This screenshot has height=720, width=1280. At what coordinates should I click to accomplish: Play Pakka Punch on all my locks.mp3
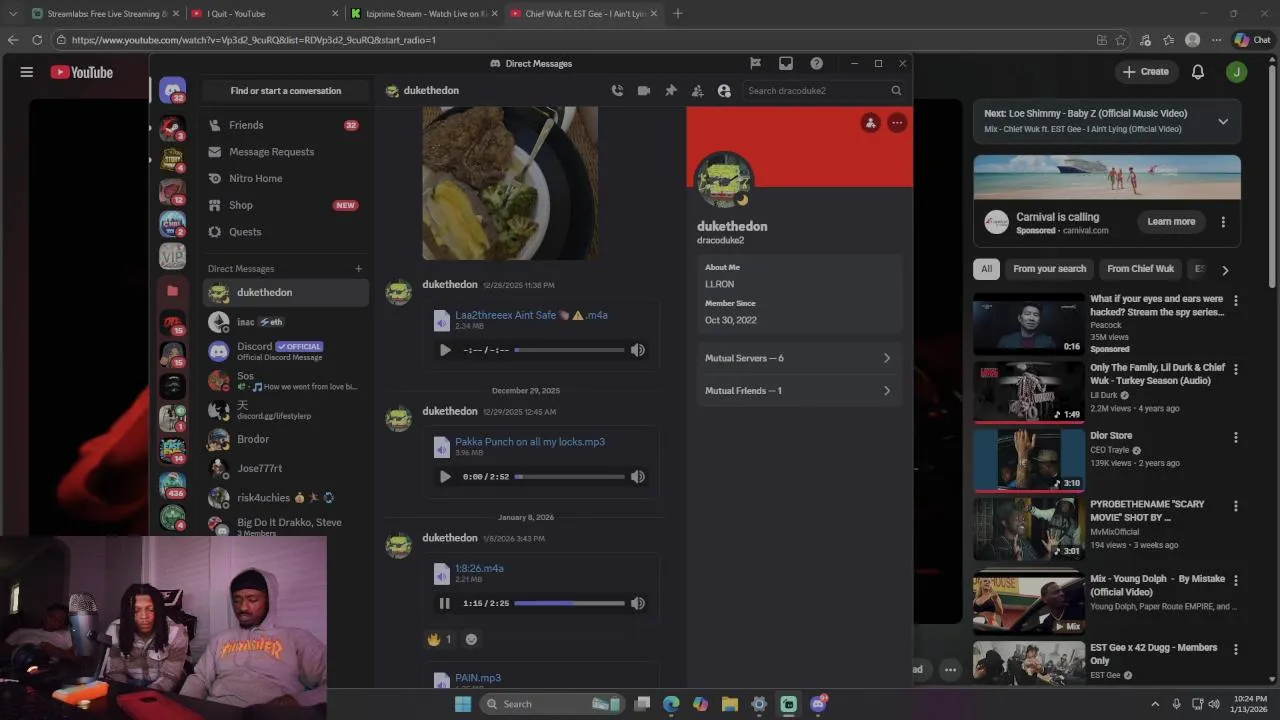tap(445, 477)
